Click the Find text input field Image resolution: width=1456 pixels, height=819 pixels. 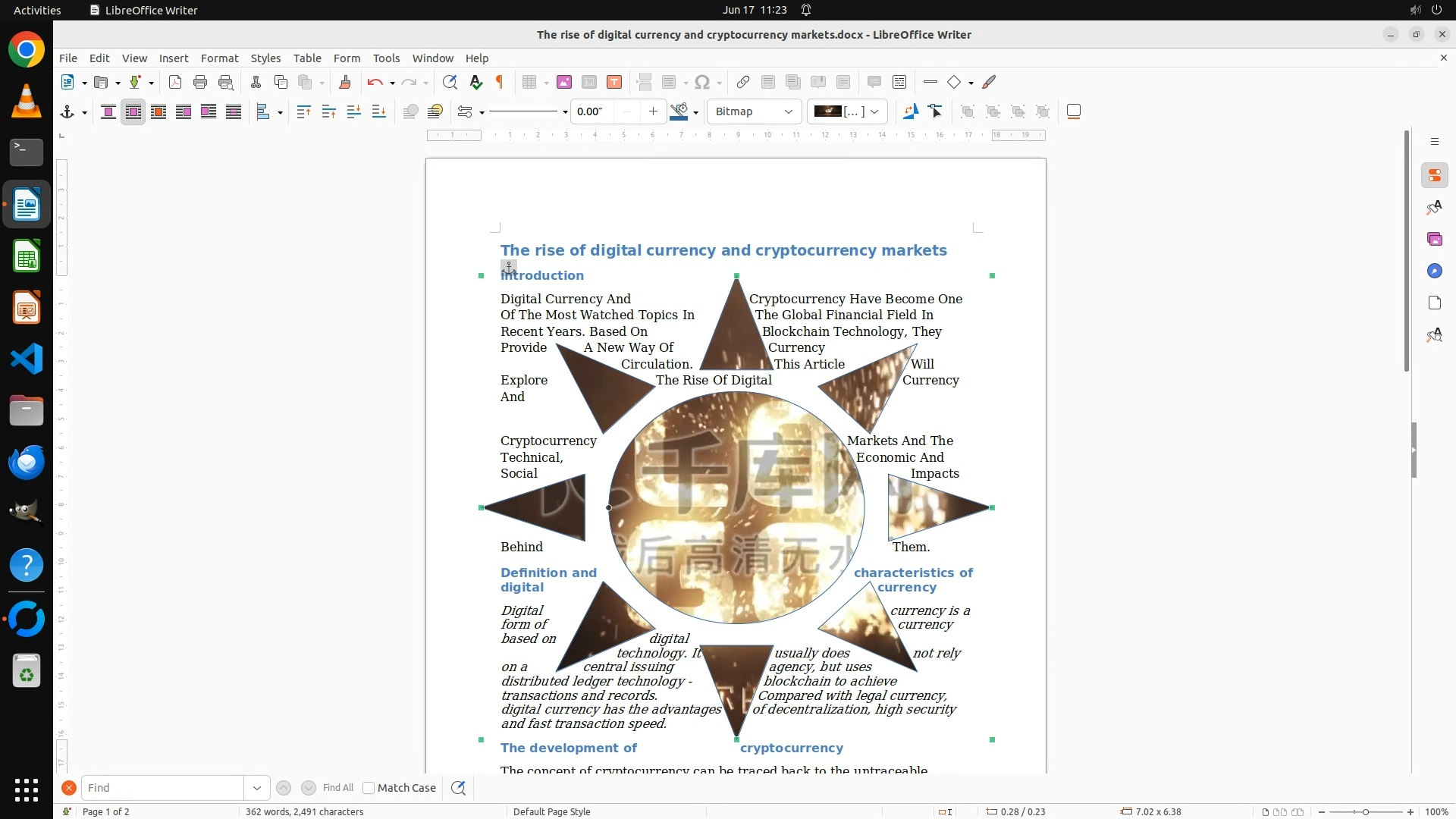(x=162, y=788)
